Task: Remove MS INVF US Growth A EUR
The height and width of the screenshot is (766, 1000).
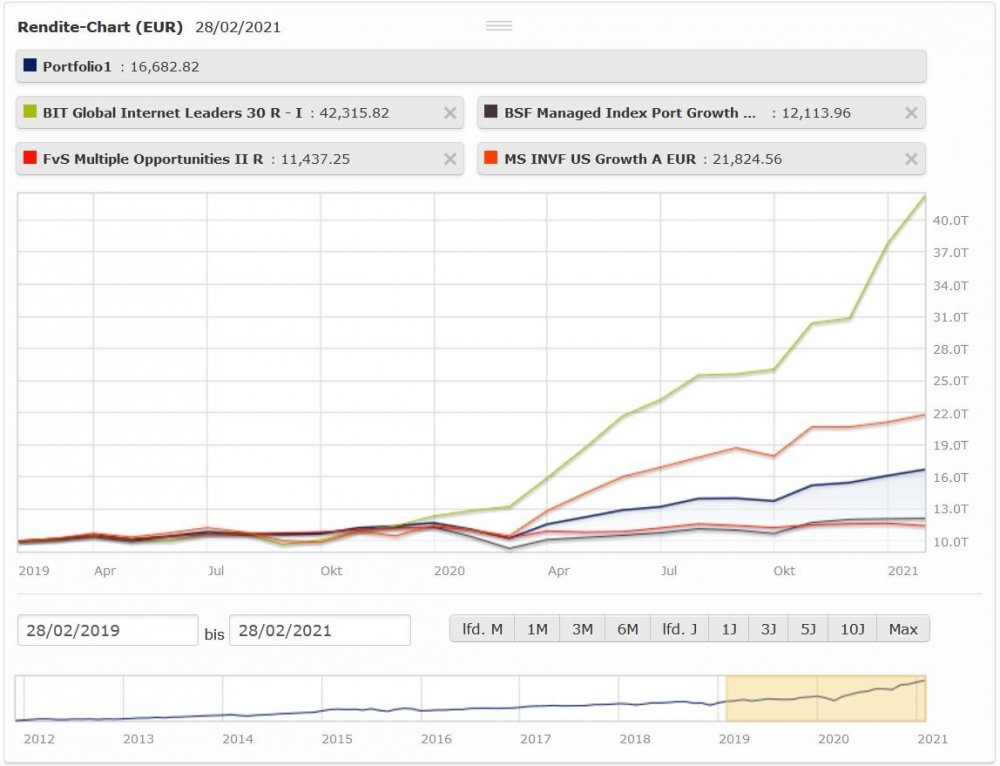Action: (x=911, y=159)
